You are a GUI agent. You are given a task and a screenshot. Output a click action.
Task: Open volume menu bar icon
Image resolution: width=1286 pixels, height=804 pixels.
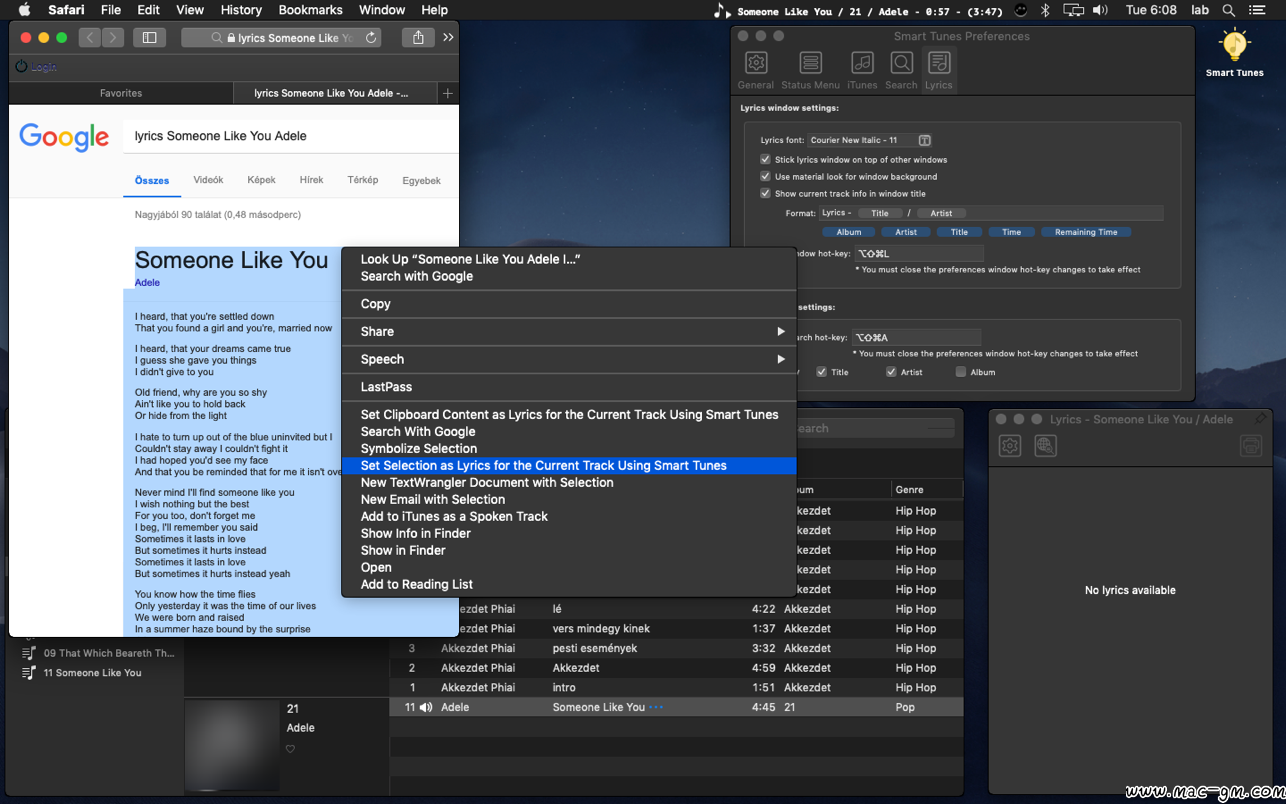[x=1100, y=10]
